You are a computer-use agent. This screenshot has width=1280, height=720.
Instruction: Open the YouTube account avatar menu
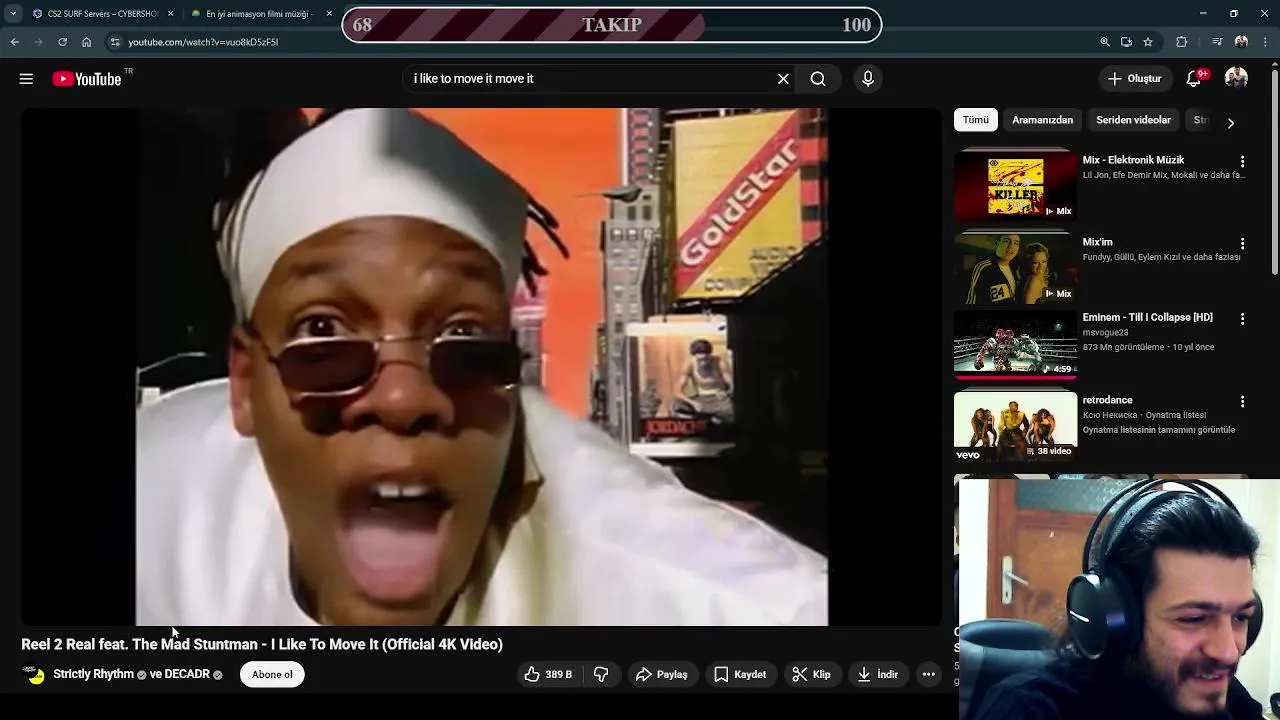pyautogui.click(x=1236, y=79)
